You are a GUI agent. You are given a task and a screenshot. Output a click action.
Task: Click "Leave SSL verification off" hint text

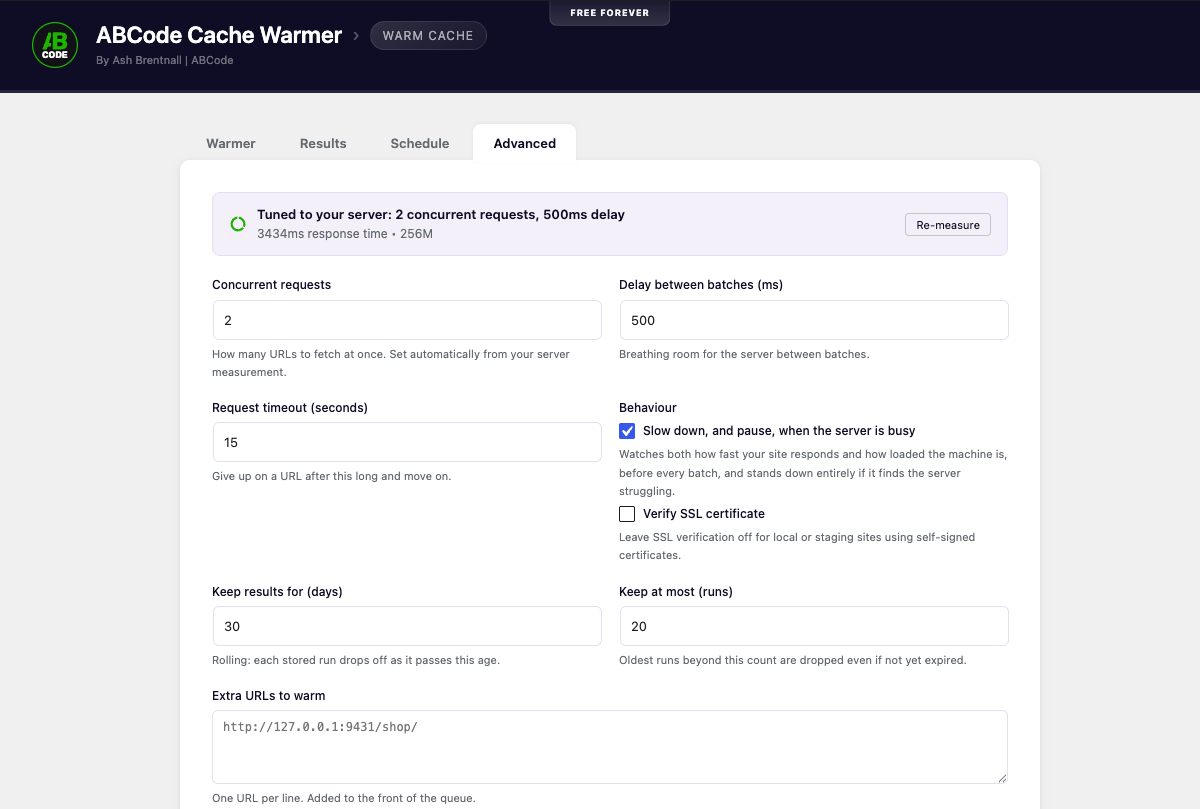[797, 546]
